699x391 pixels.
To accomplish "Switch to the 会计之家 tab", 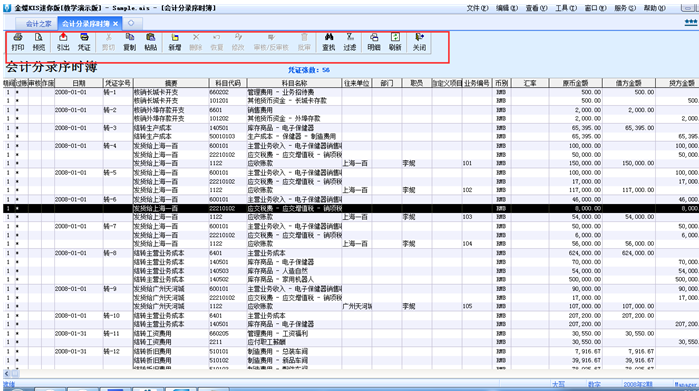I will [38, 24].
